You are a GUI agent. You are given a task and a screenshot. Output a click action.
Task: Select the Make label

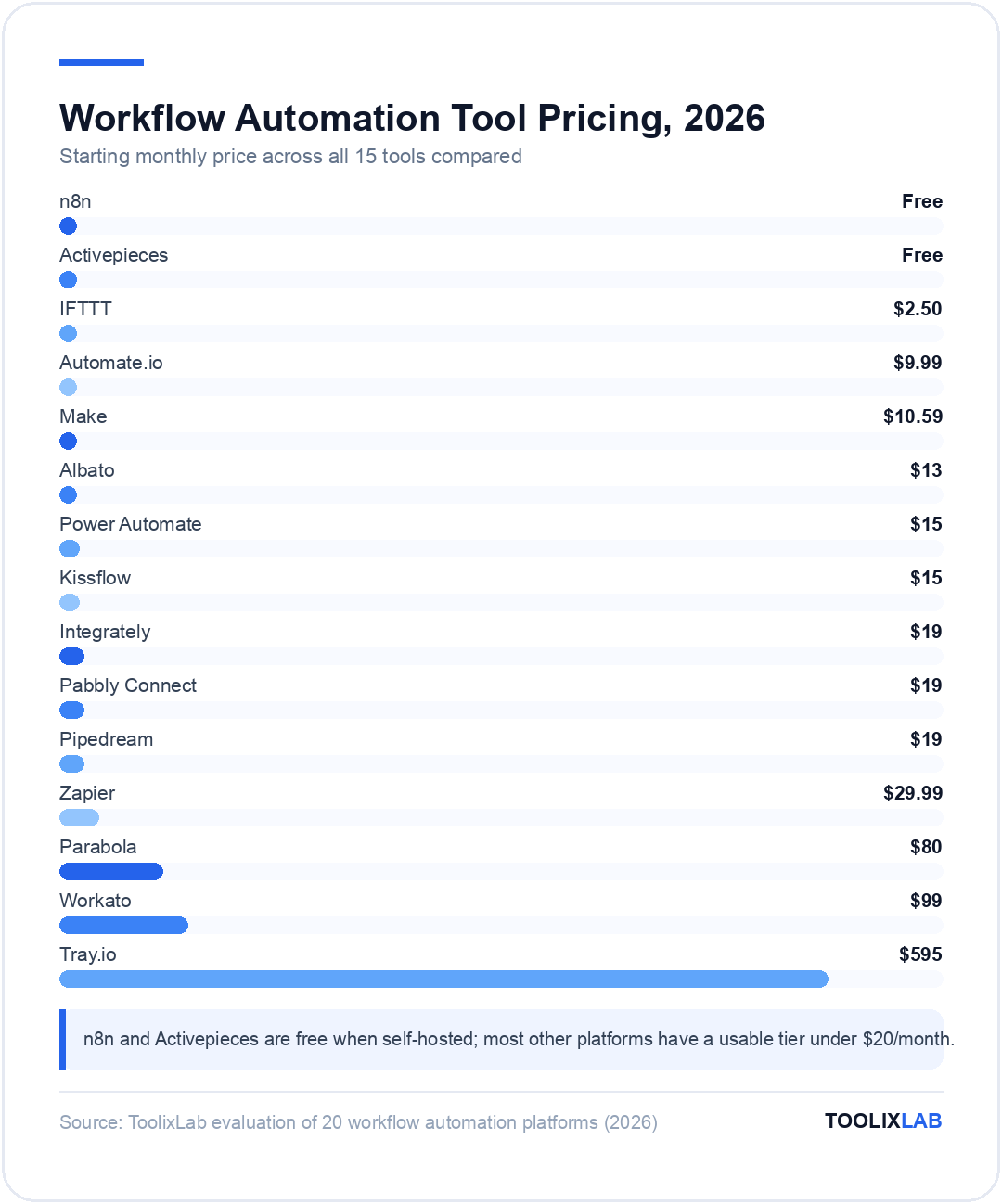[x=83, y=416]
